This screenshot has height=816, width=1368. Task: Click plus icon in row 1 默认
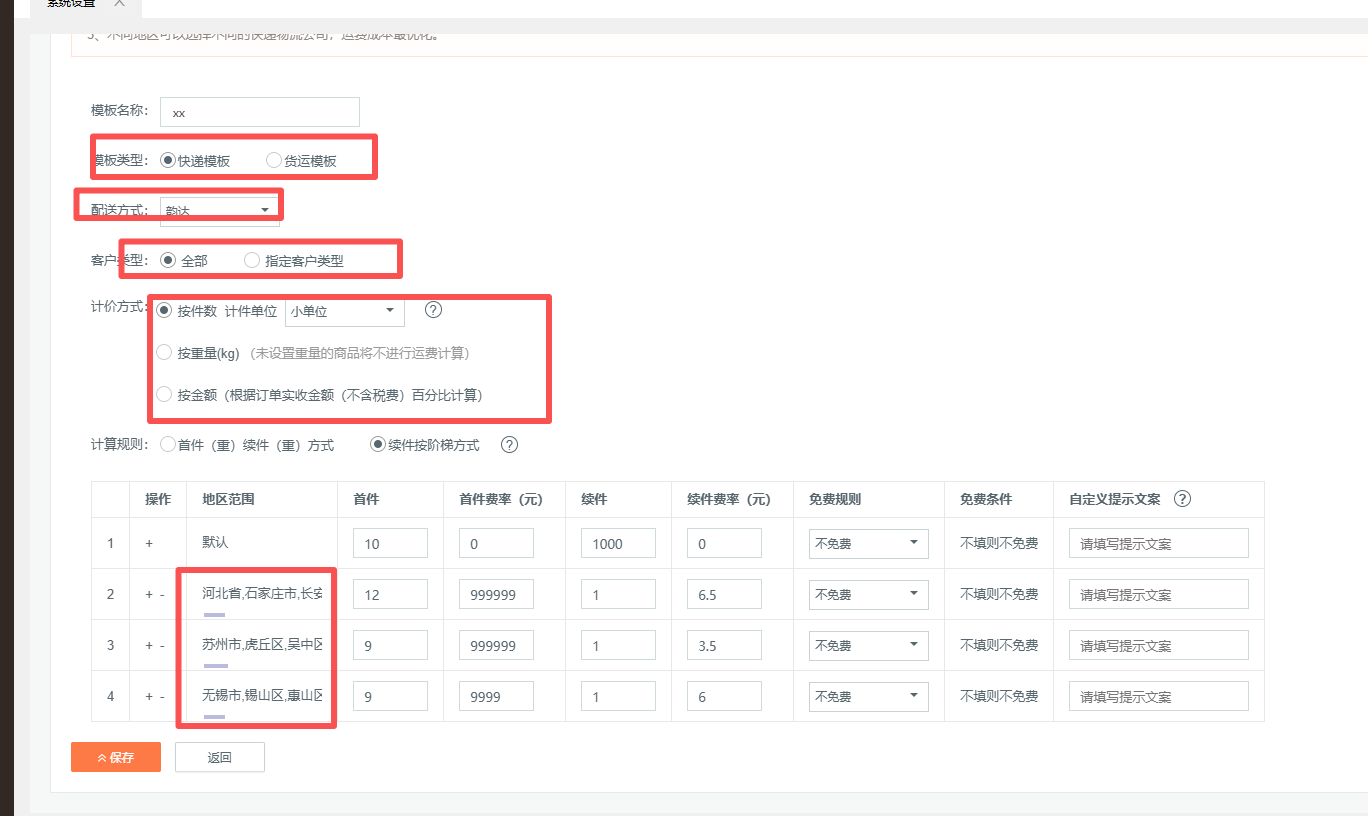(149, 544)
